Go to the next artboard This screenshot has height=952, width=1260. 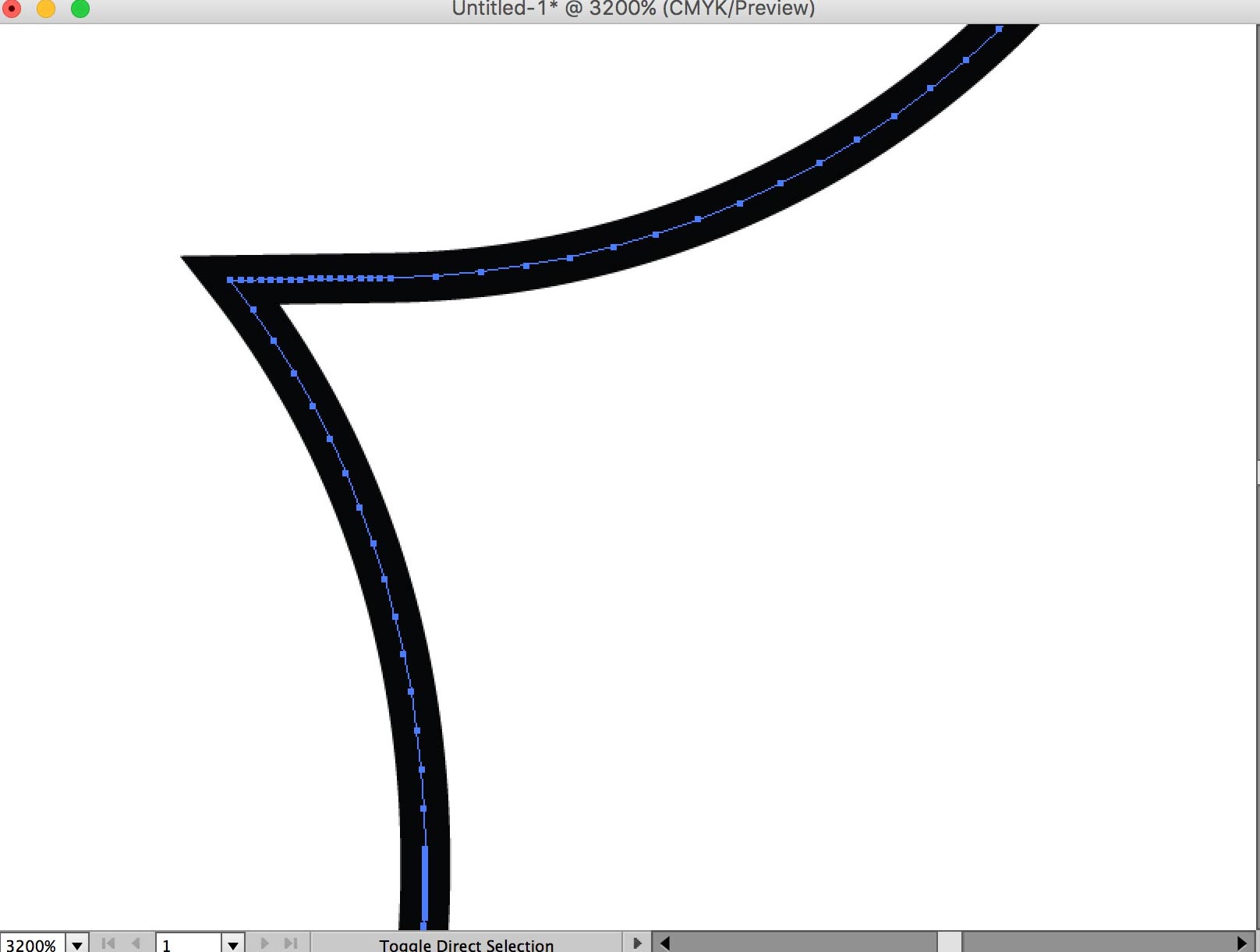265,943
